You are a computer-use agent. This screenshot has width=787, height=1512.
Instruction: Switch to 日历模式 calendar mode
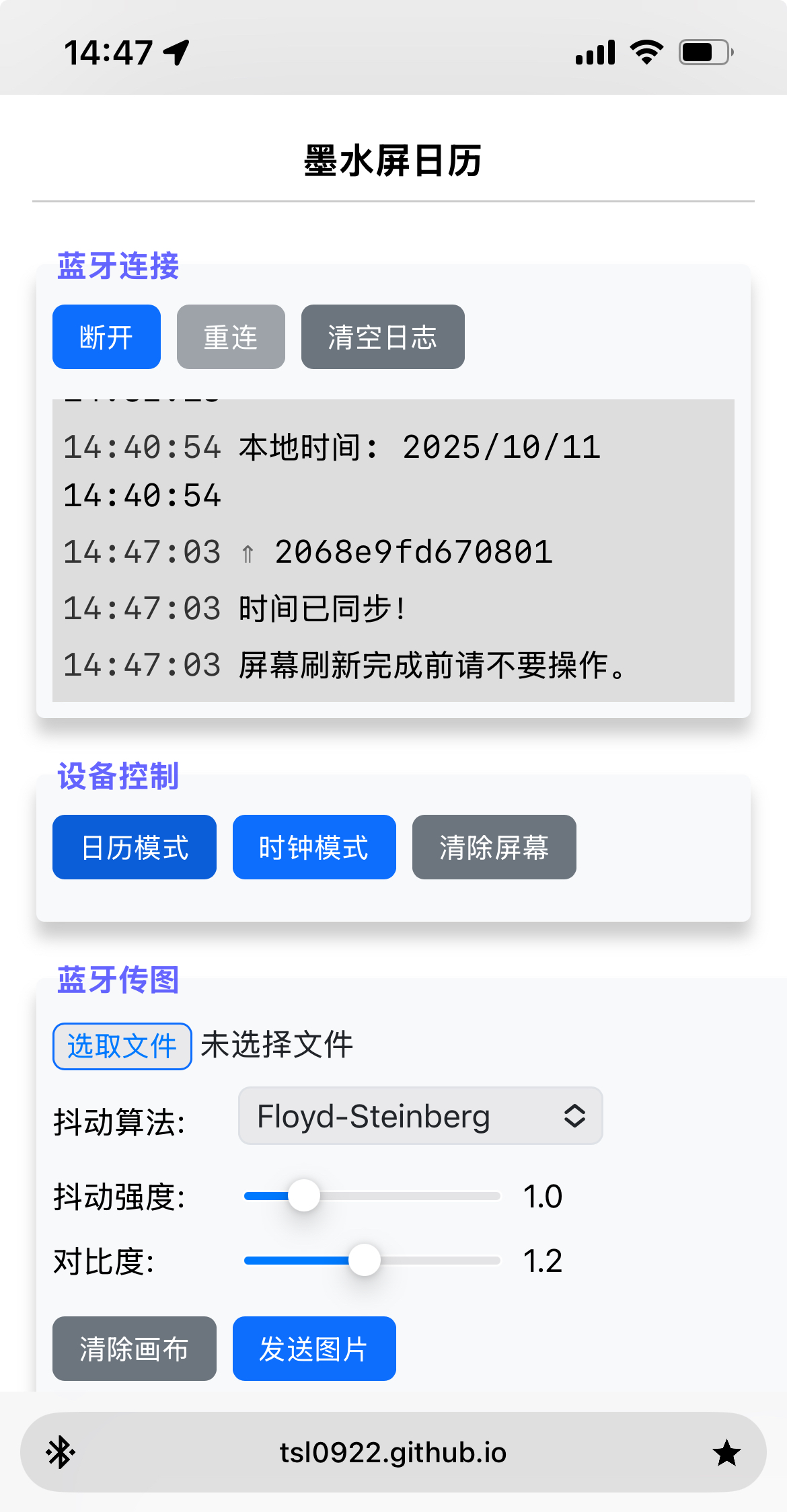tap(135, 847)
